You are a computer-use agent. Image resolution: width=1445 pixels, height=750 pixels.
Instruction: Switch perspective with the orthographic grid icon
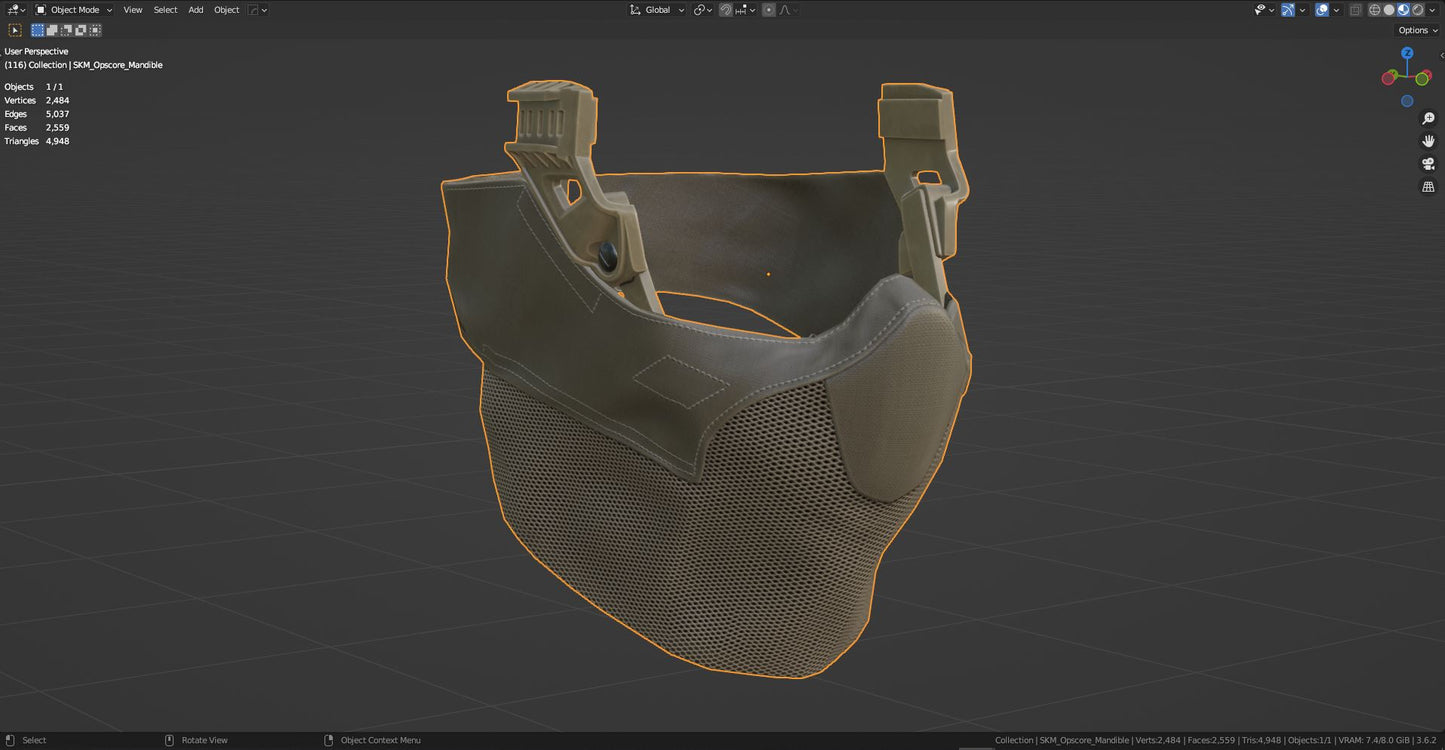[1428, 186]
